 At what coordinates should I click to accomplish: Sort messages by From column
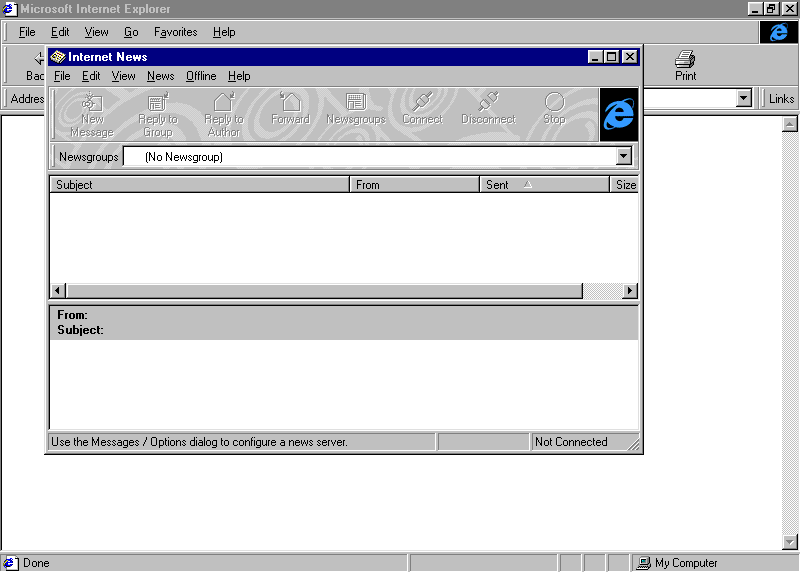pos(414,185)
